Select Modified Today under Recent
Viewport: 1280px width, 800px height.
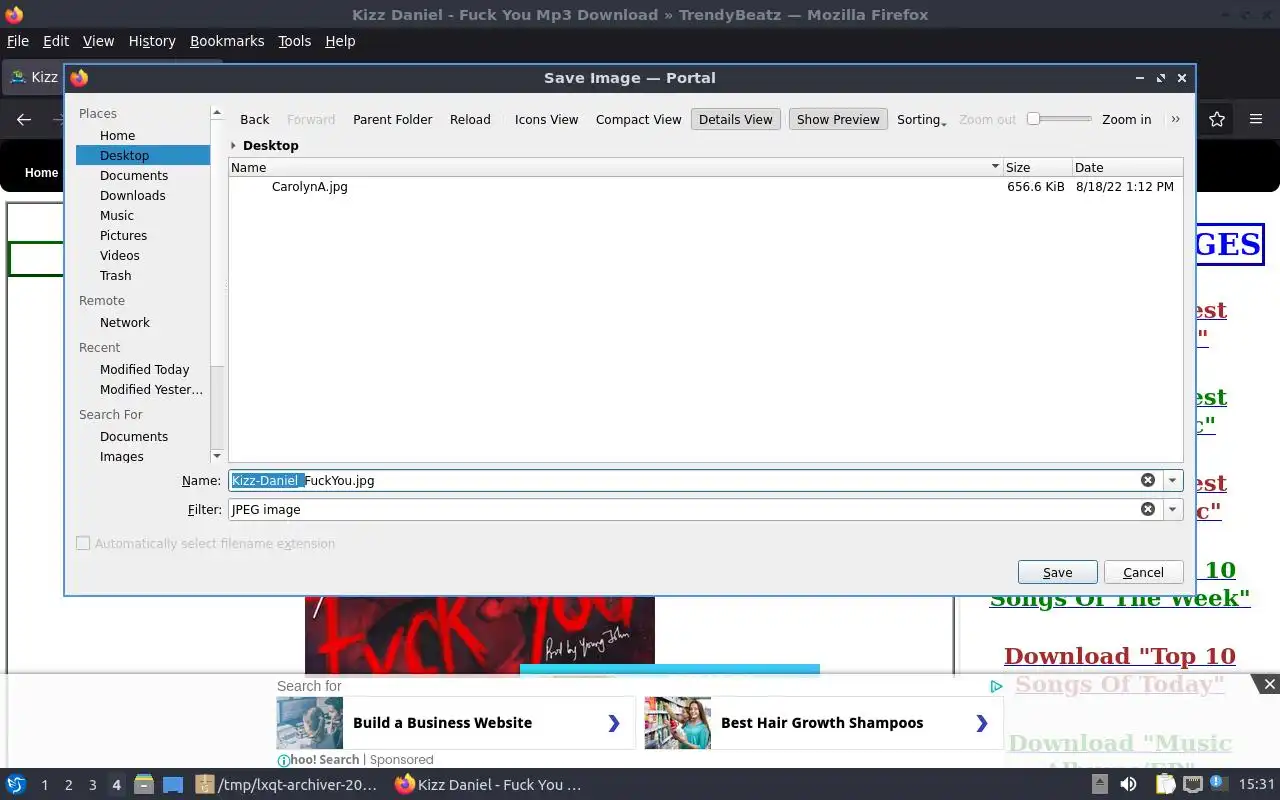144,369
